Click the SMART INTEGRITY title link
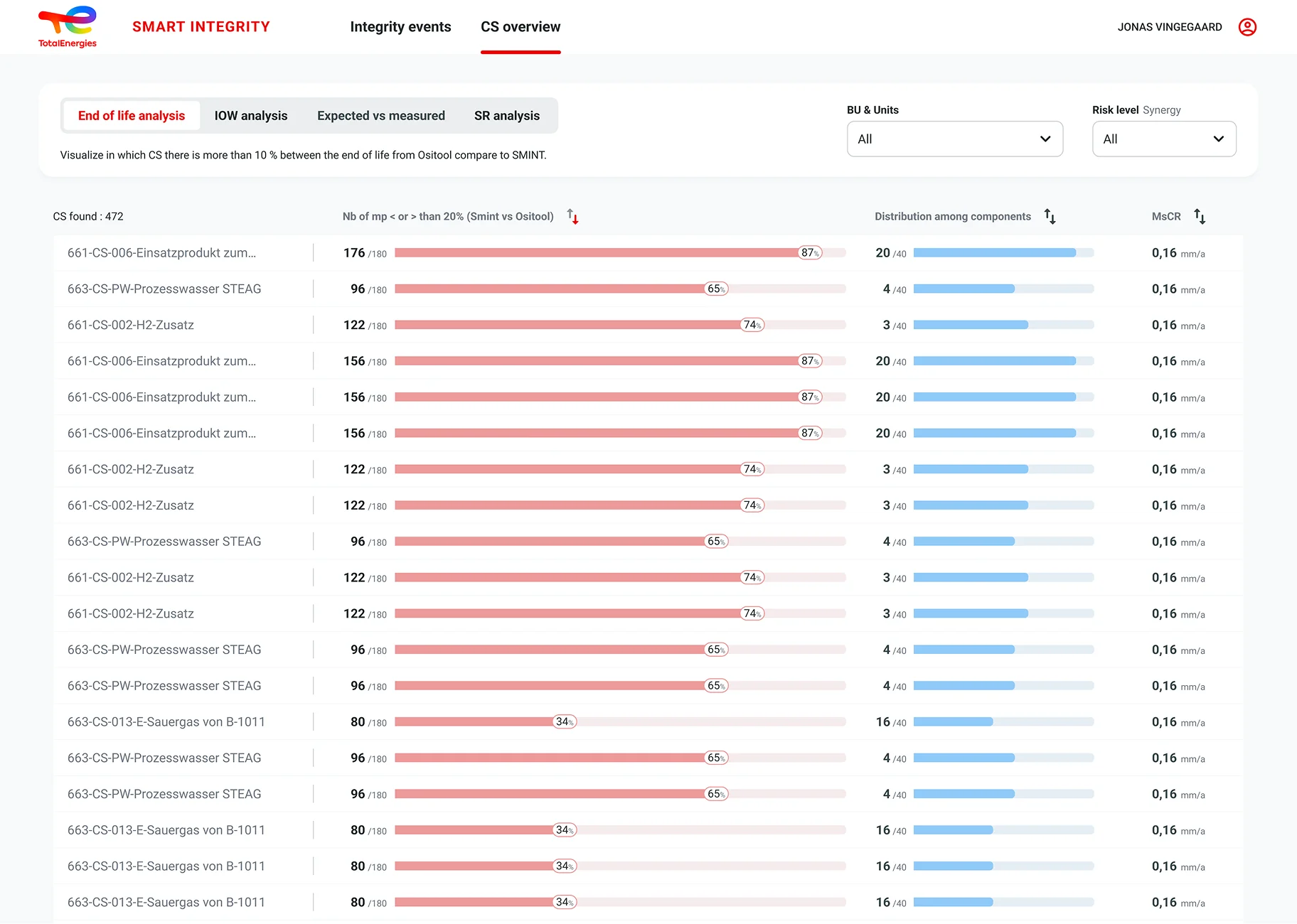Viewport: 1297px width, 924px height. pos(201,27)
